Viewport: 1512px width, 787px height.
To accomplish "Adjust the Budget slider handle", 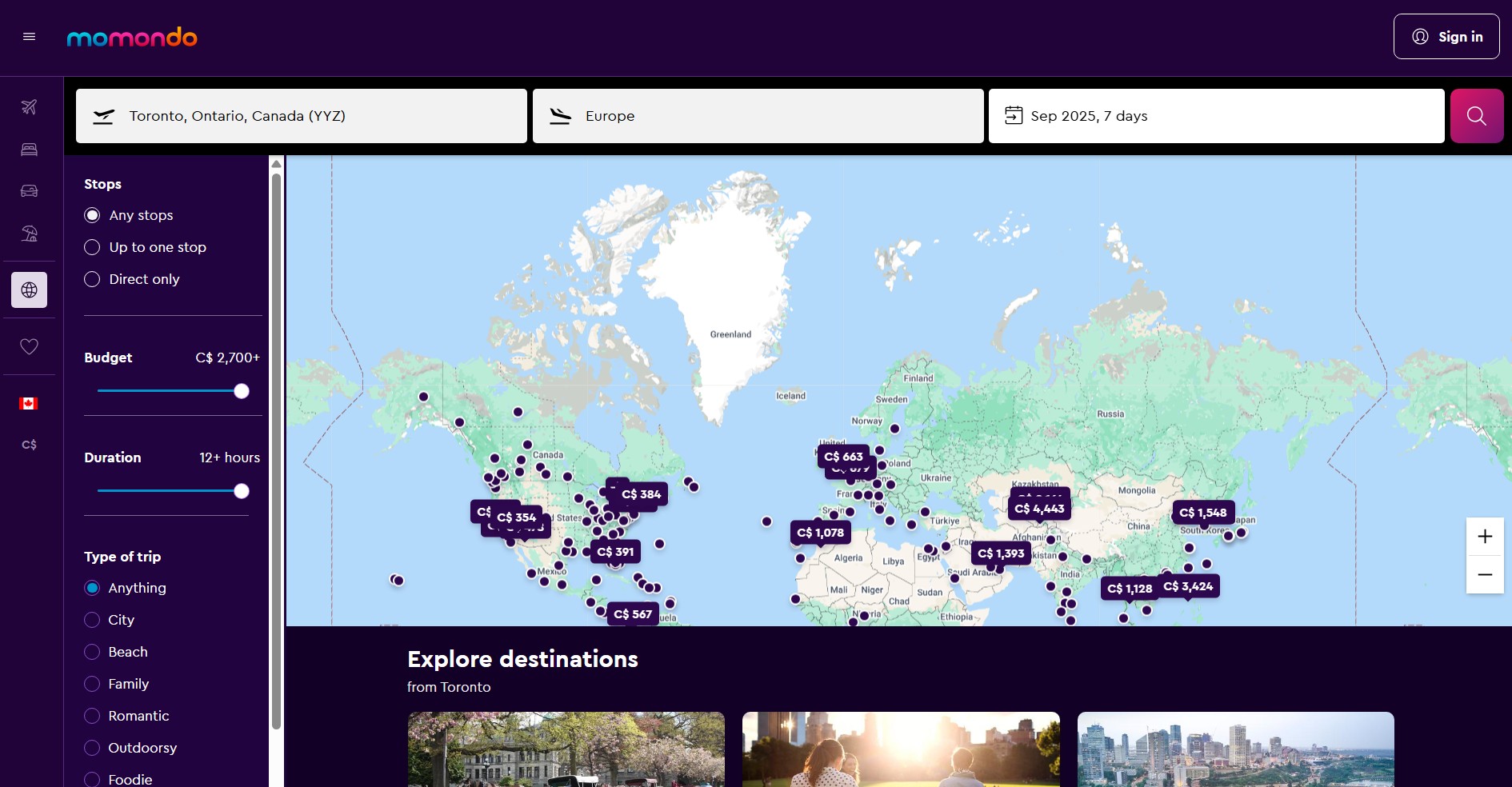I will pos(240,391).
